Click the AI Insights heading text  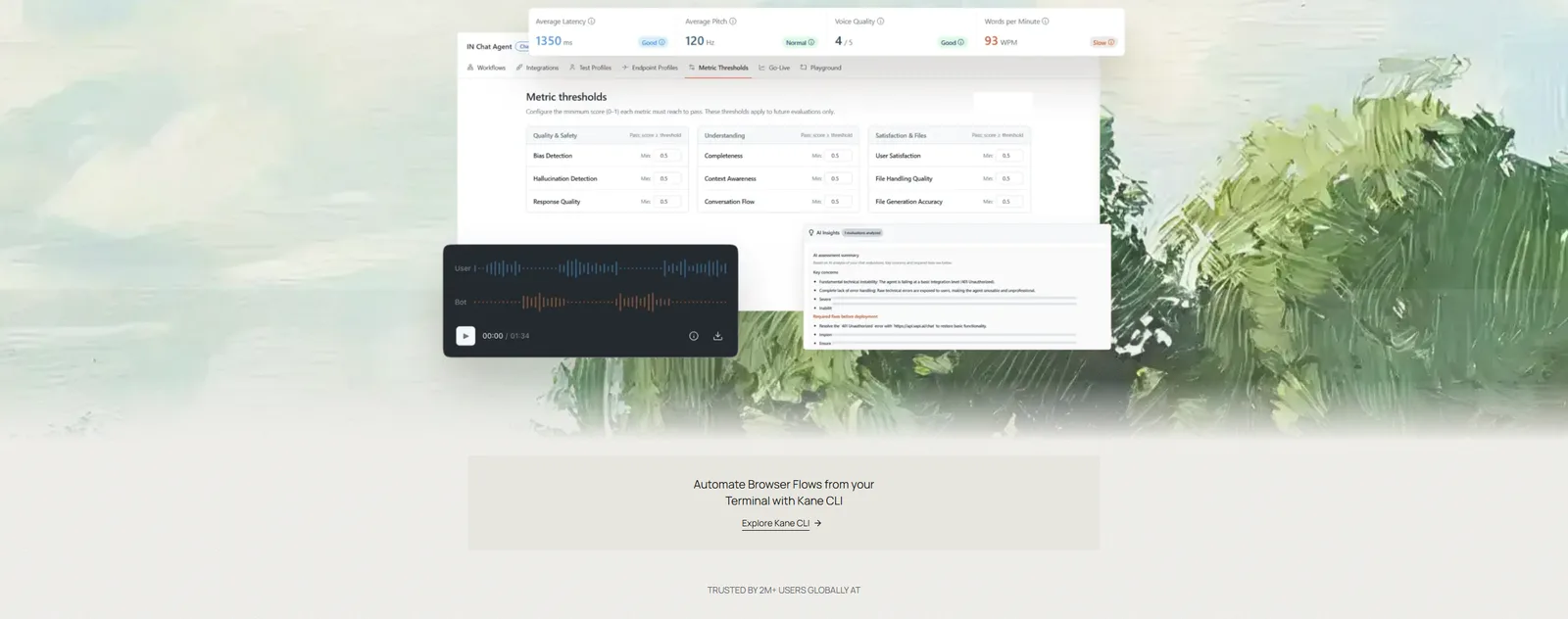pos(828,233)
